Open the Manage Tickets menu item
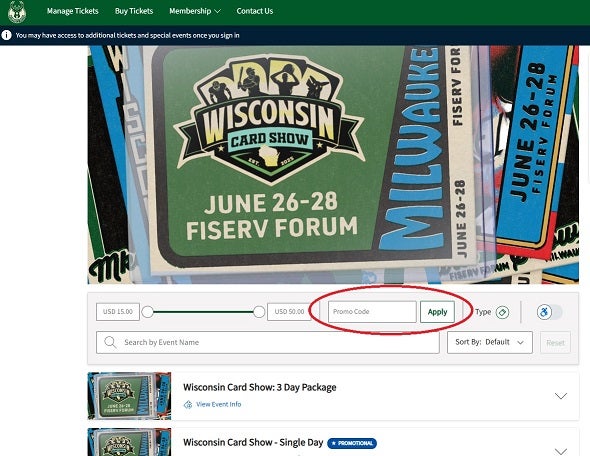The height and width of the screenshot is (456, 590). coord(73,11)
